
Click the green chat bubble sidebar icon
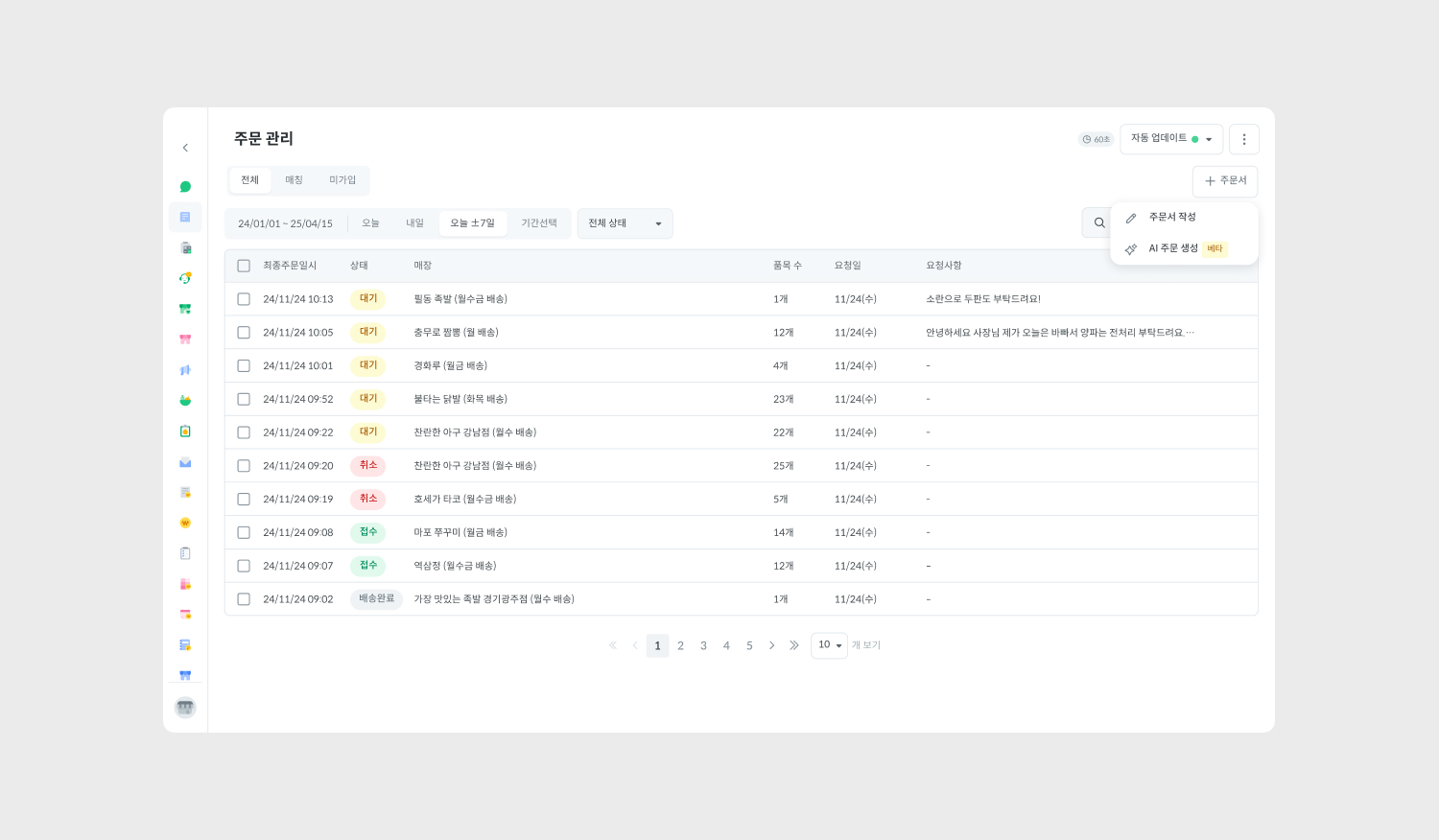click(x=185, y=187)
